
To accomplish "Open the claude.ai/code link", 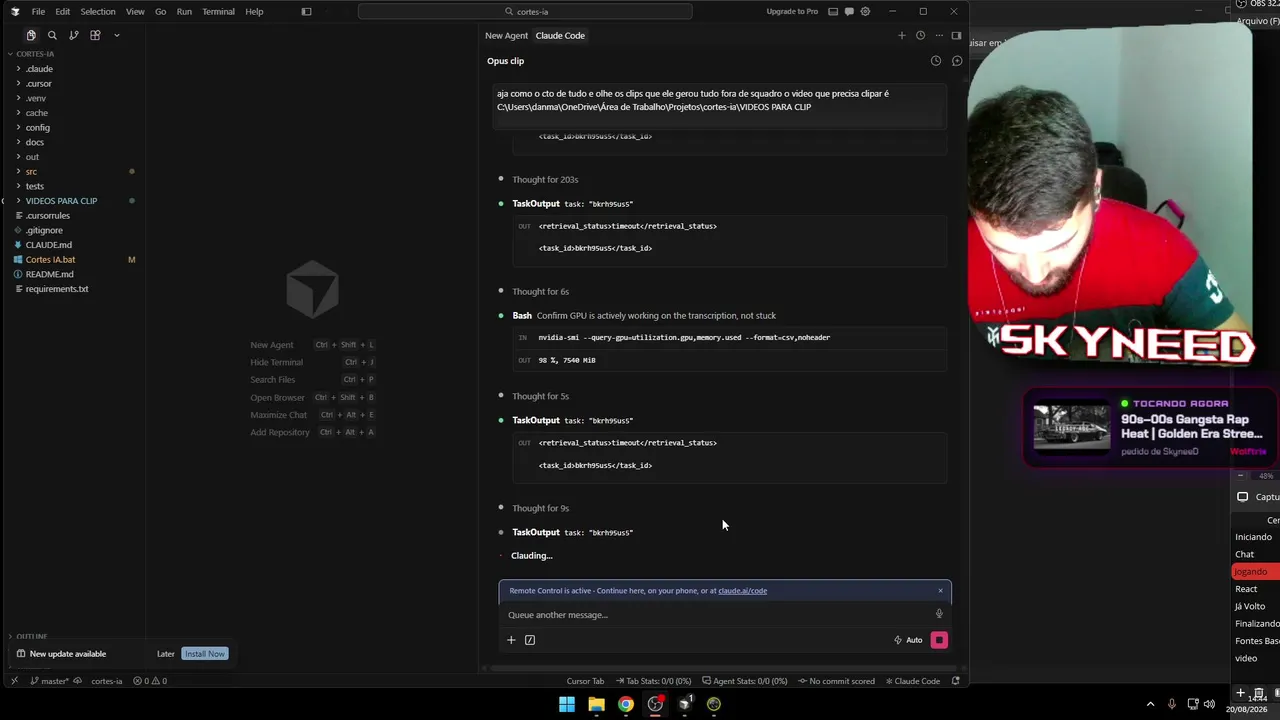I will click(742, 591).
